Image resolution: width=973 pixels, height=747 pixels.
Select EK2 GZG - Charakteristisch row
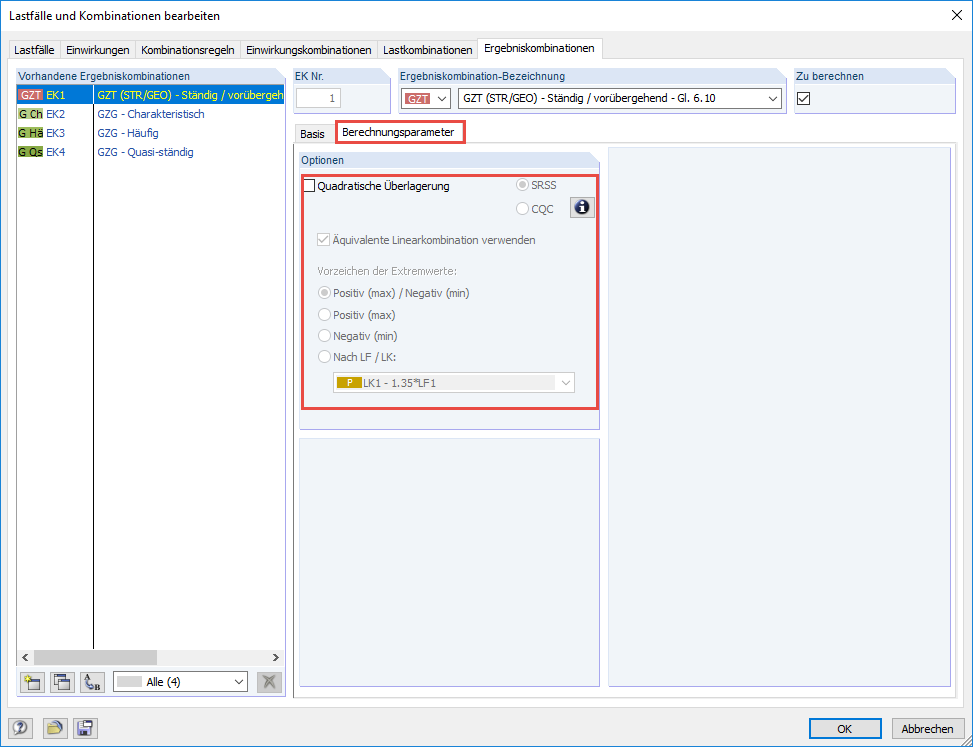tap(151, 114)
